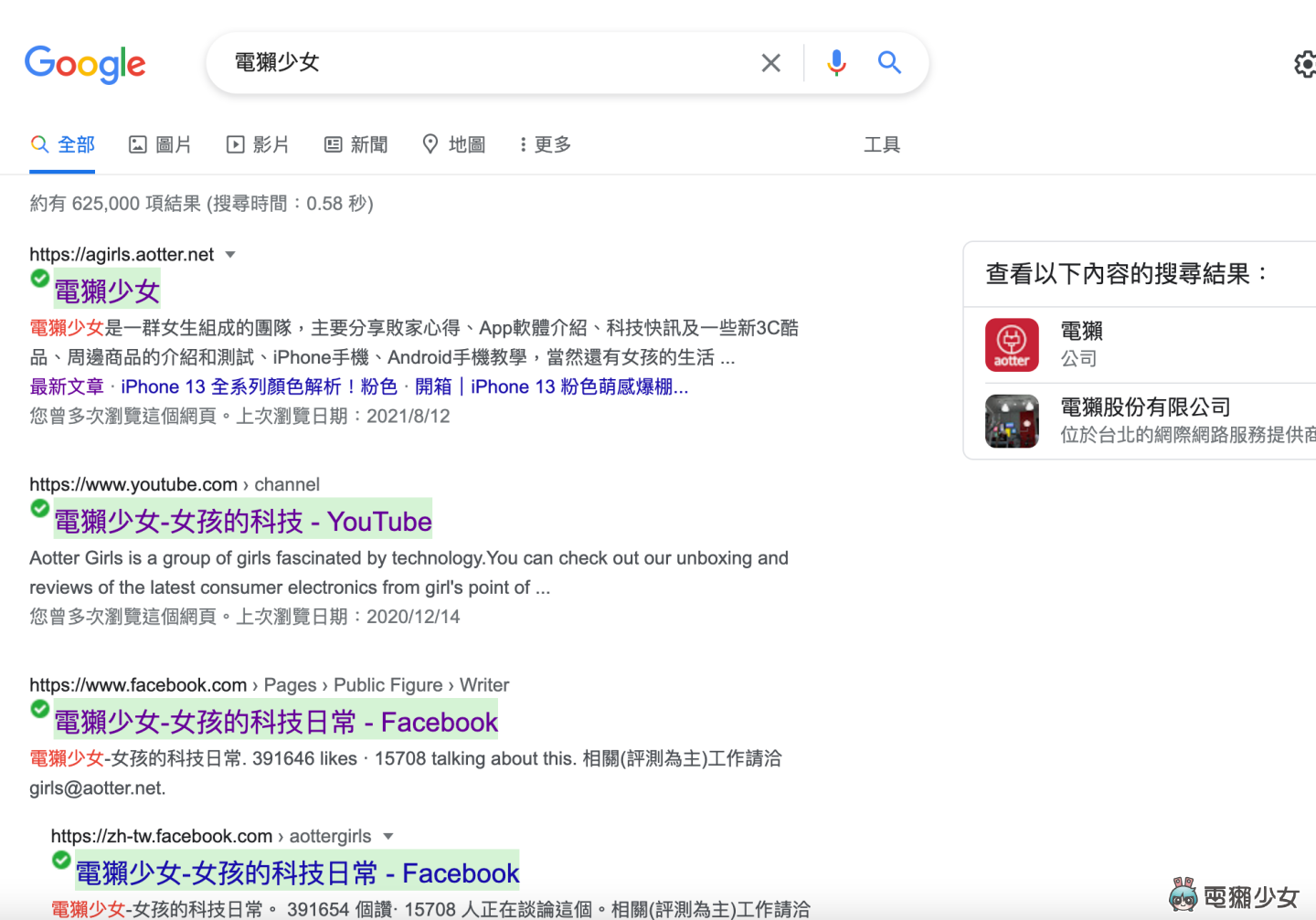Open settings via the gear icon
Image resolution: width=1316 pixels, height=920 pixels.
pyautogui.click(x=1305, y=64)
